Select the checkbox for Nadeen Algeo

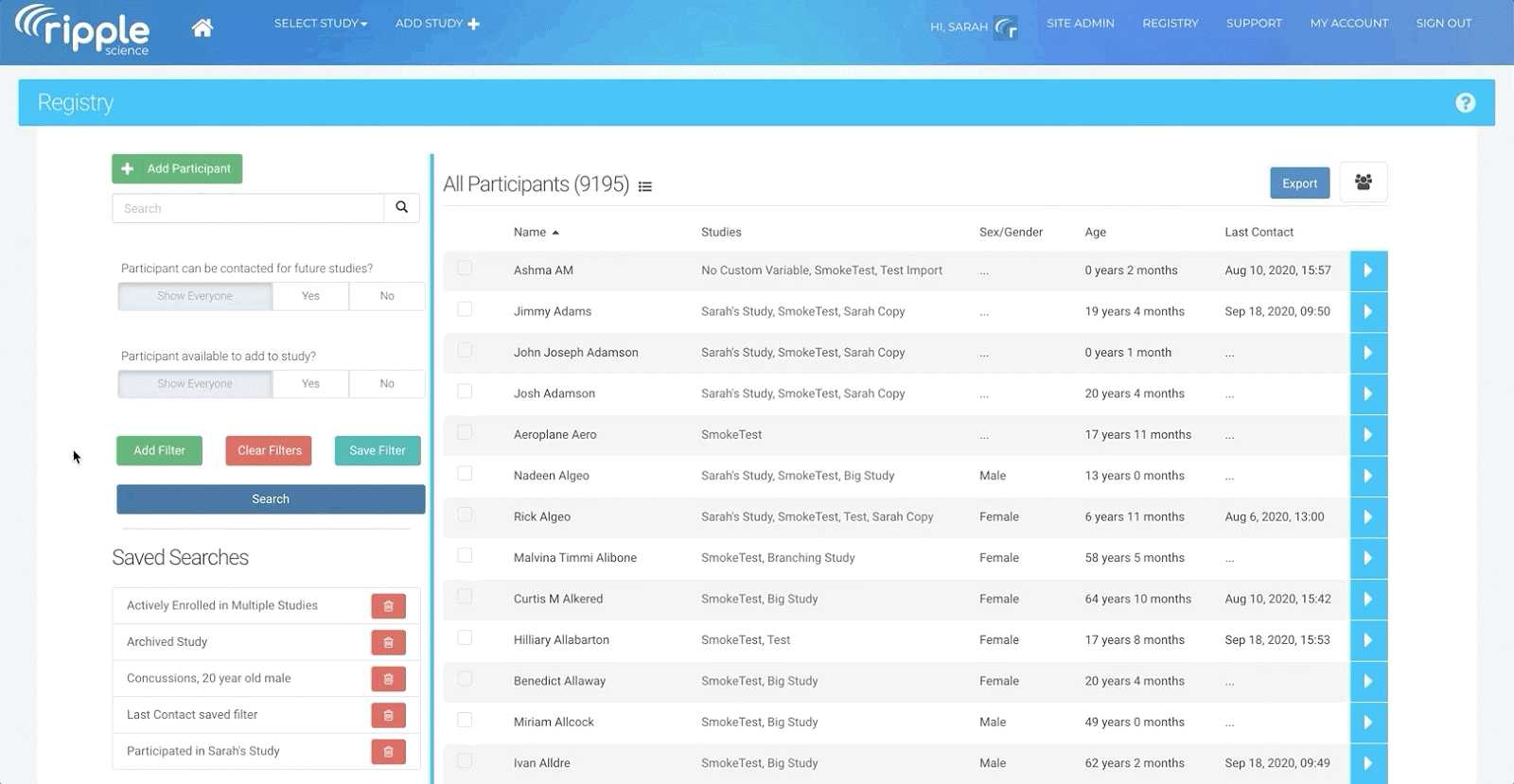(x=465, y=474)
